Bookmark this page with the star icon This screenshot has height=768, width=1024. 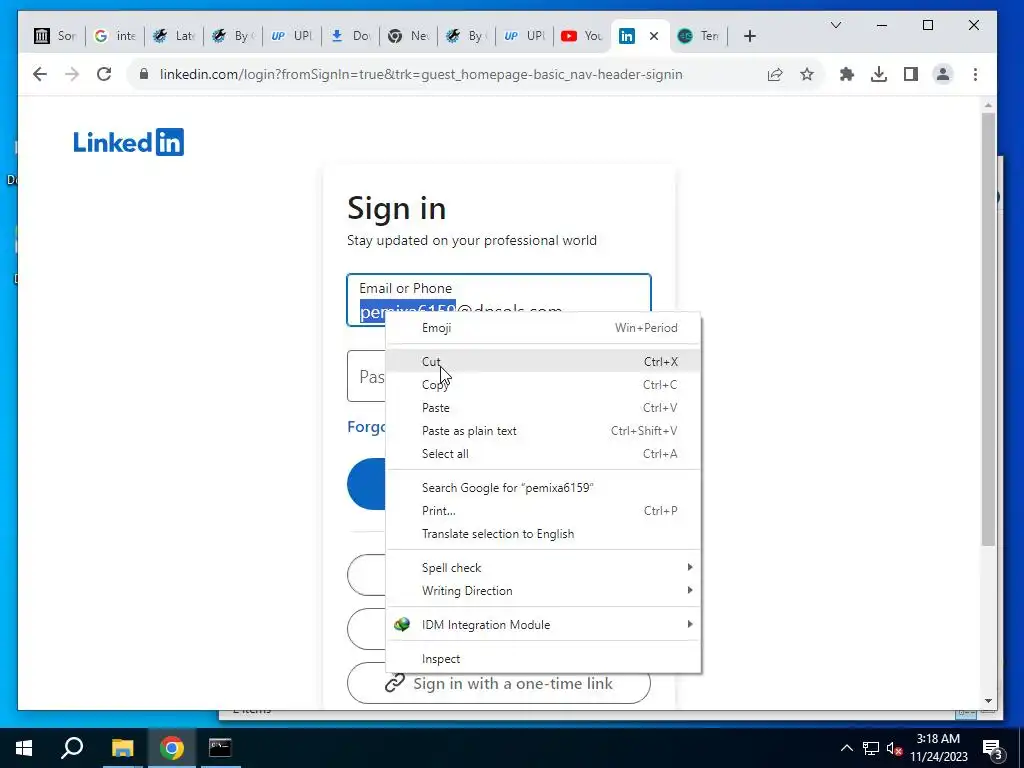click(807, 74)
